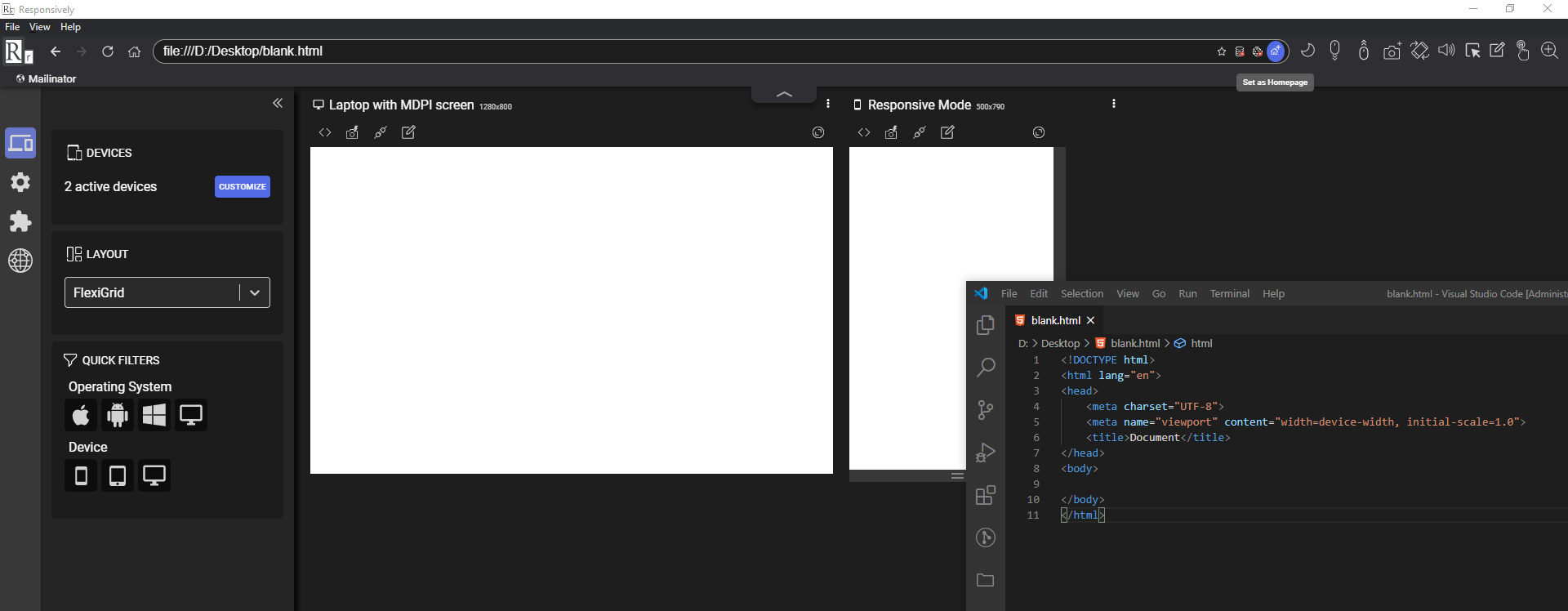
Task: Open the File menu in Responsively
Action: 12,27
